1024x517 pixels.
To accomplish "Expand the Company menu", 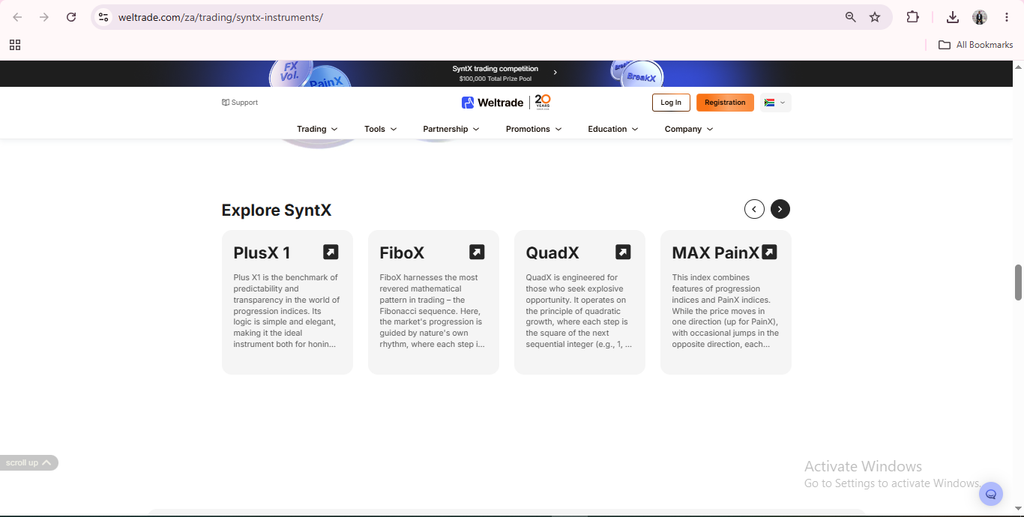I will coord(689,129).
